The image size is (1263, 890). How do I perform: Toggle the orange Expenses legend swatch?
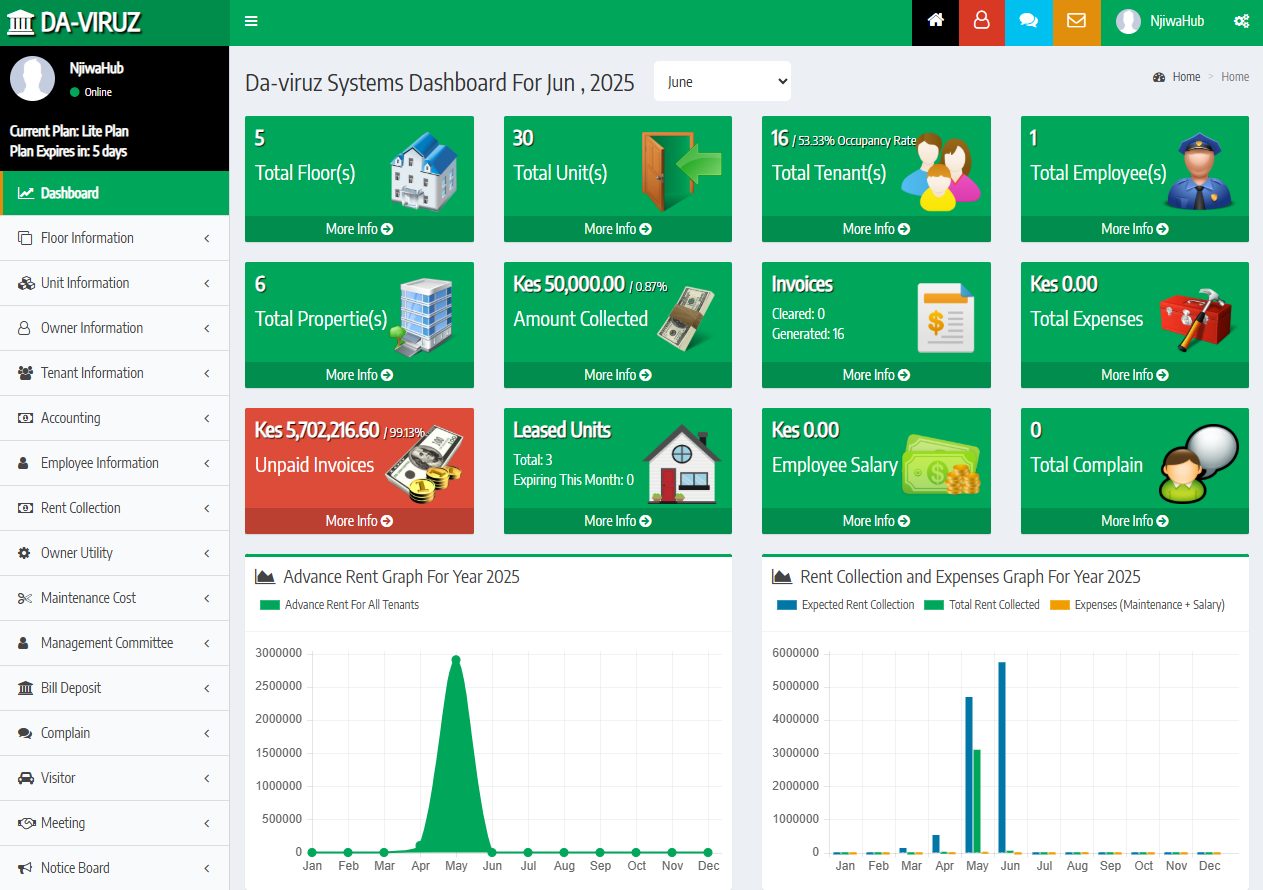1060,605
